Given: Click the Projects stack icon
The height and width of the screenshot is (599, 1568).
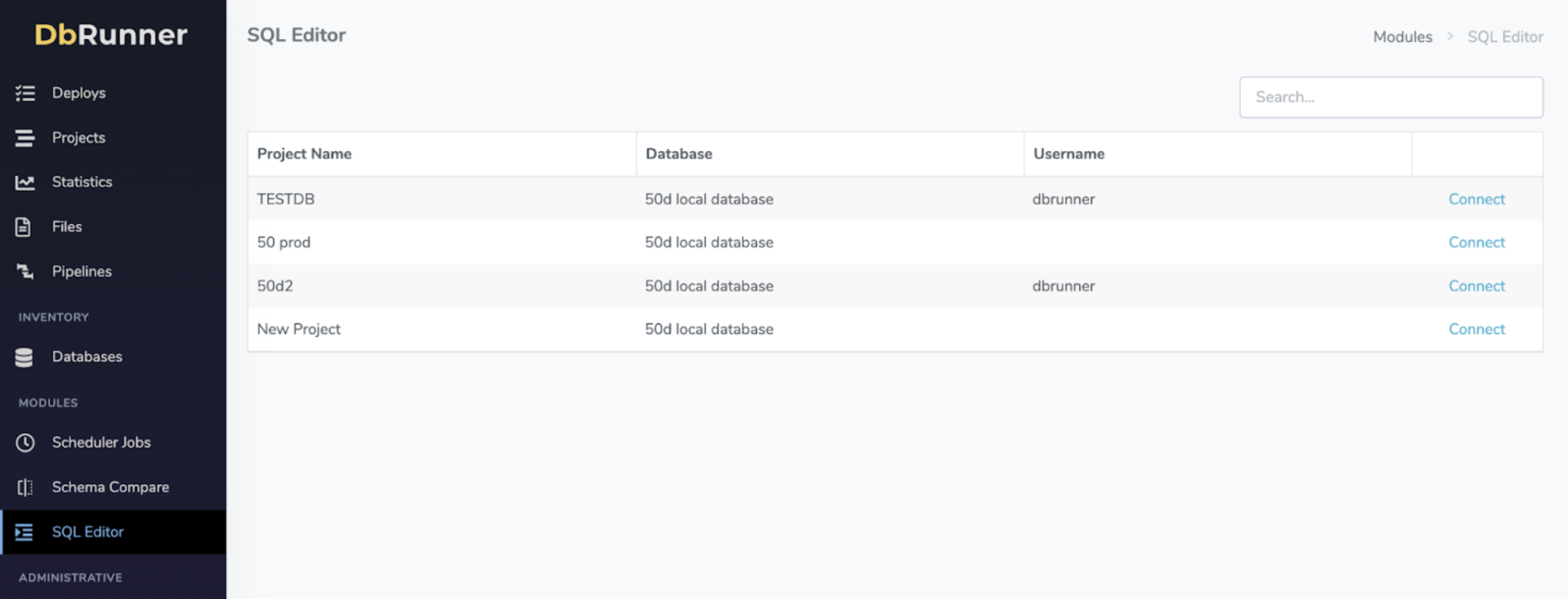Looking at the screenshot, I should coord(25,138).
